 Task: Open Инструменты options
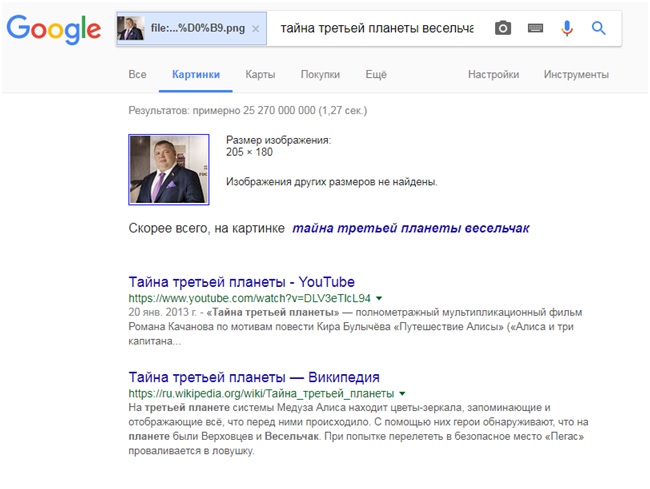(576, 75)
